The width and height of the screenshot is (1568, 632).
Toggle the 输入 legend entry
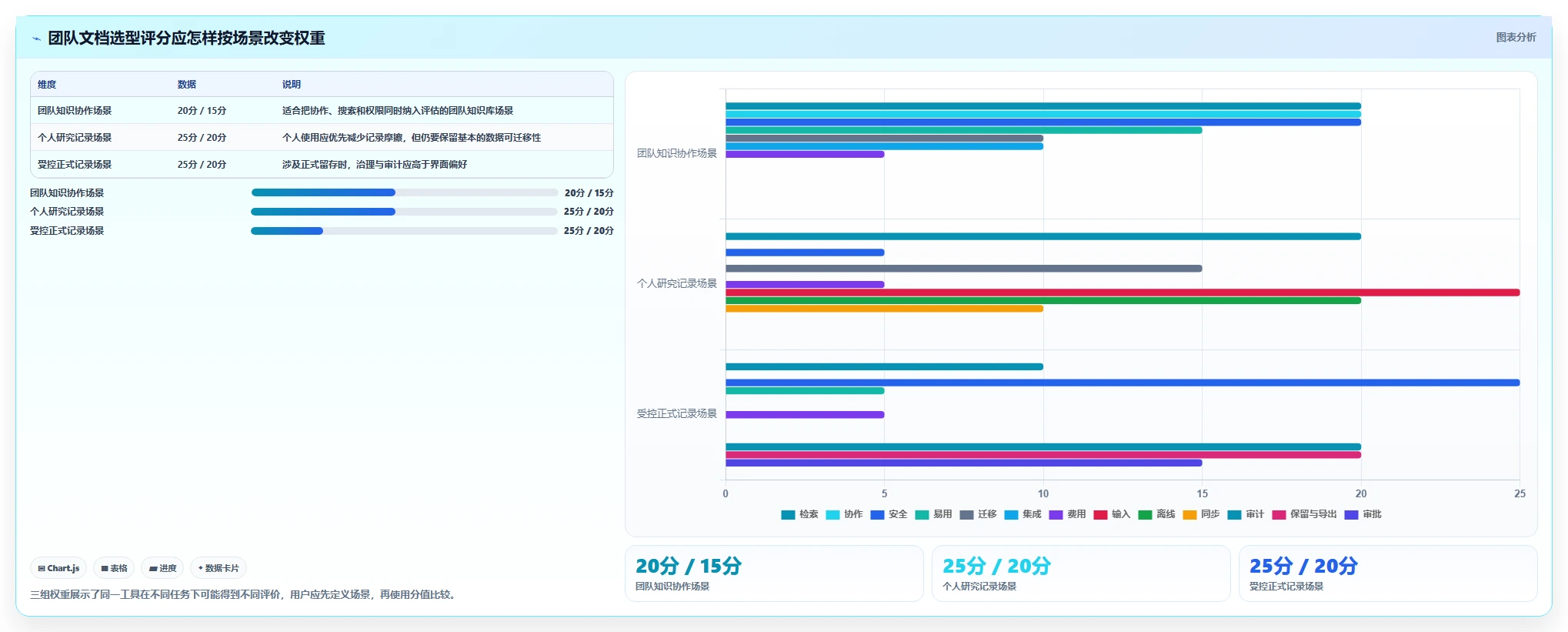coord(1112,514)
